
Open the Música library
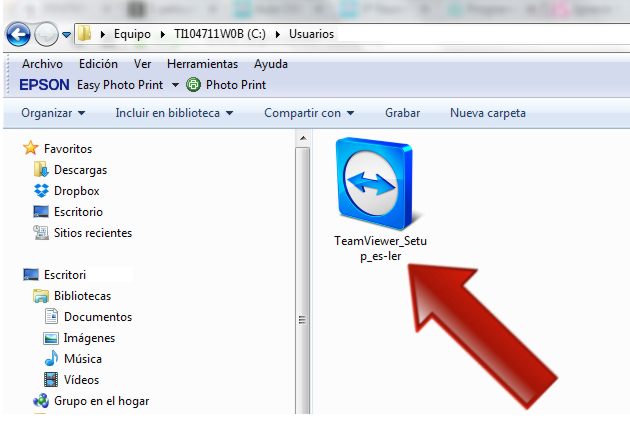coord(83,359)
